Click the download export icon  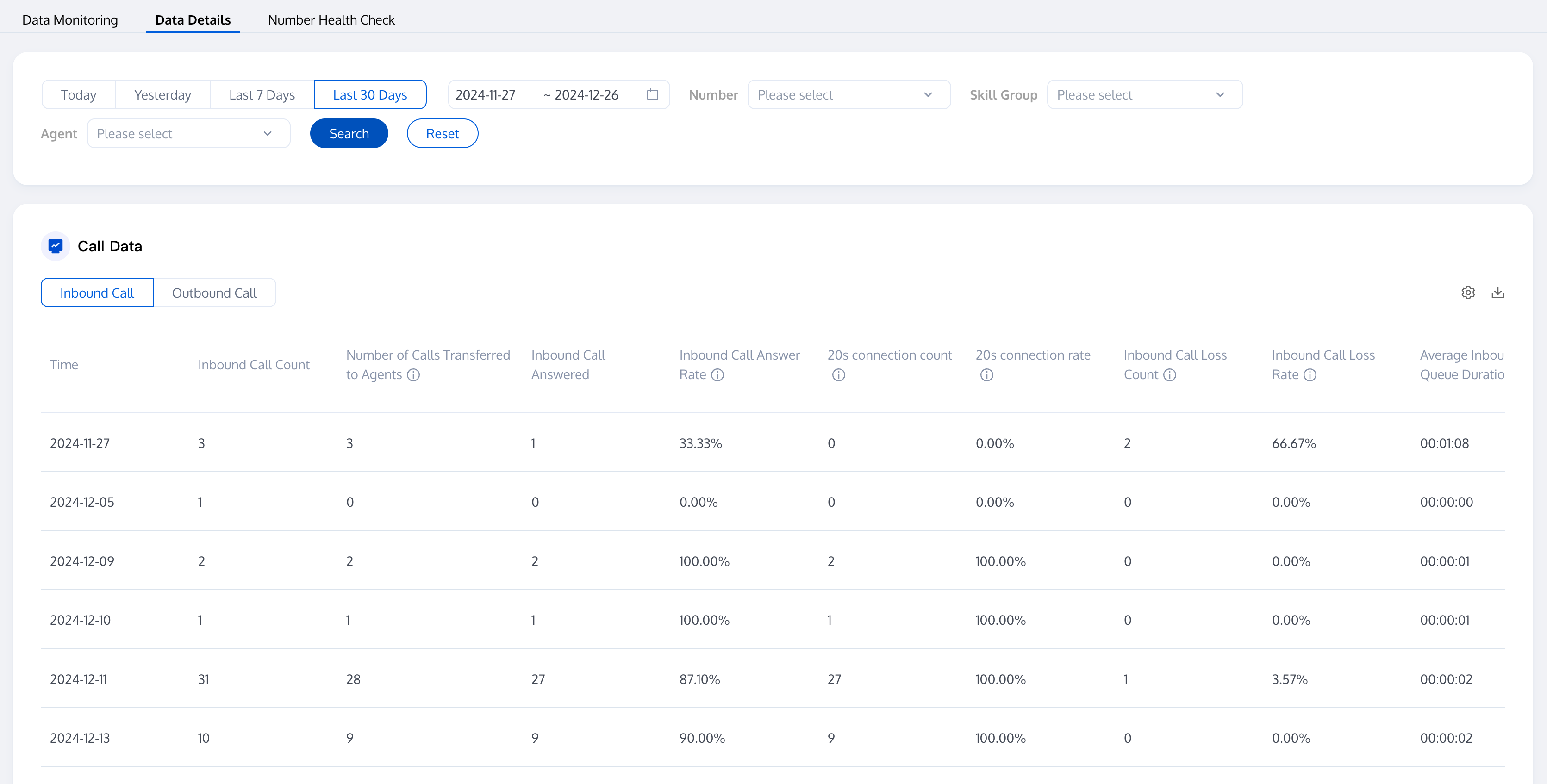[1498, 292]
